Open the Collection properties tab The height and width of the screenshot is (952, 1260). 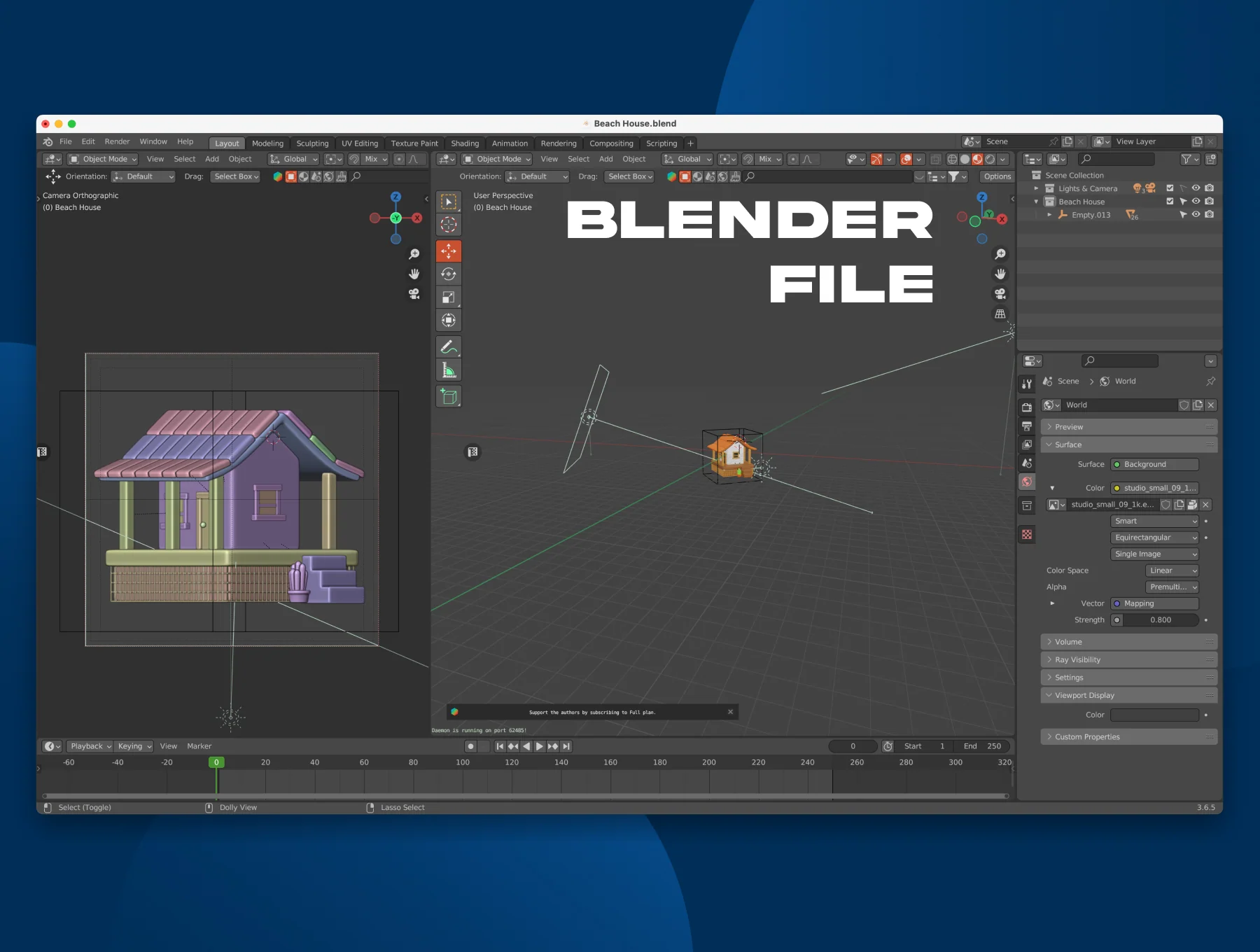click(1027, 505)
